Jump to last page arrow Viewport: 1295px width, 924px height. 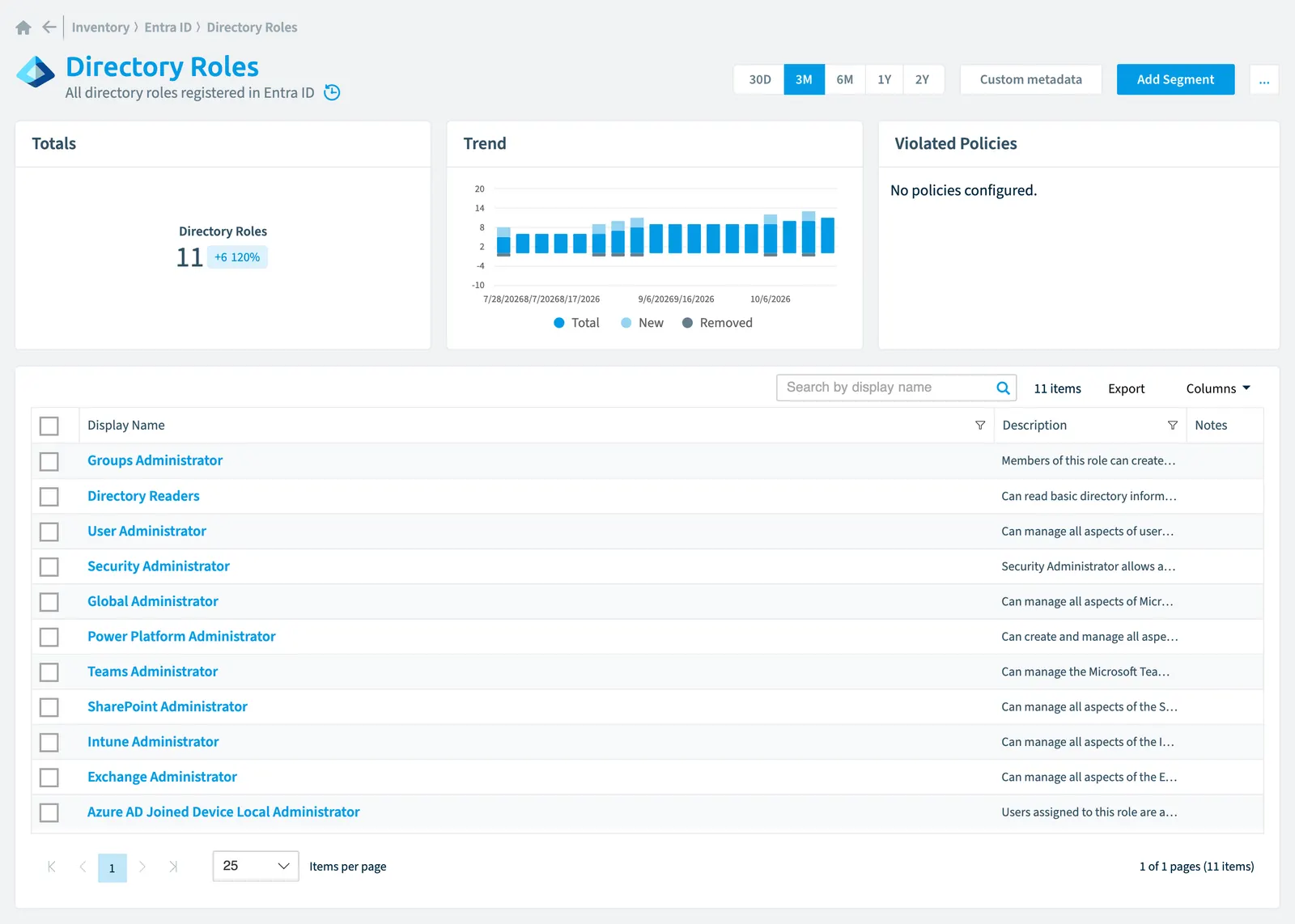coord(173,867)
